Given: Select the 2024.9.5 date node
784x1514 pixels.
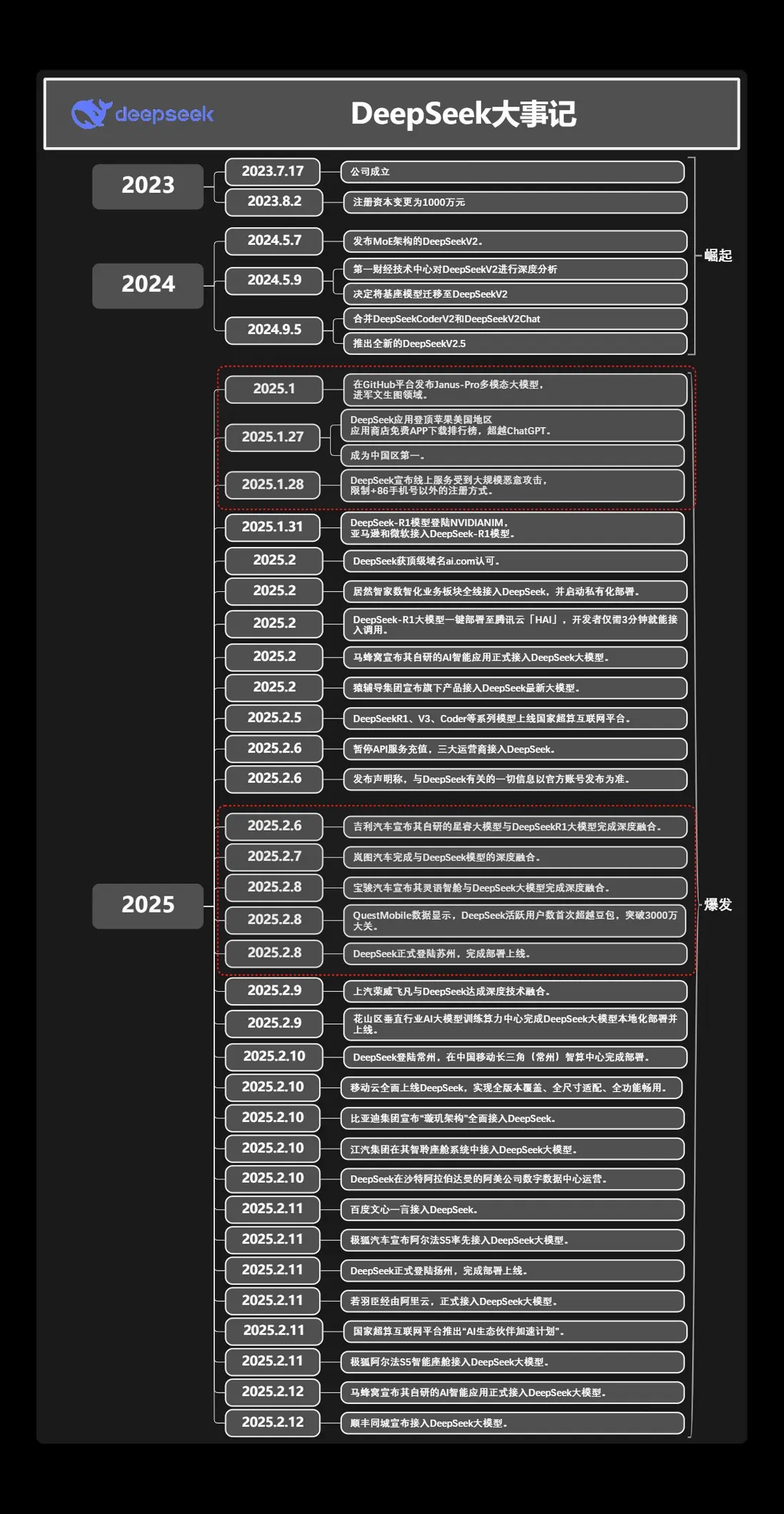Looking at the screenshot, I should pos(274,330).
